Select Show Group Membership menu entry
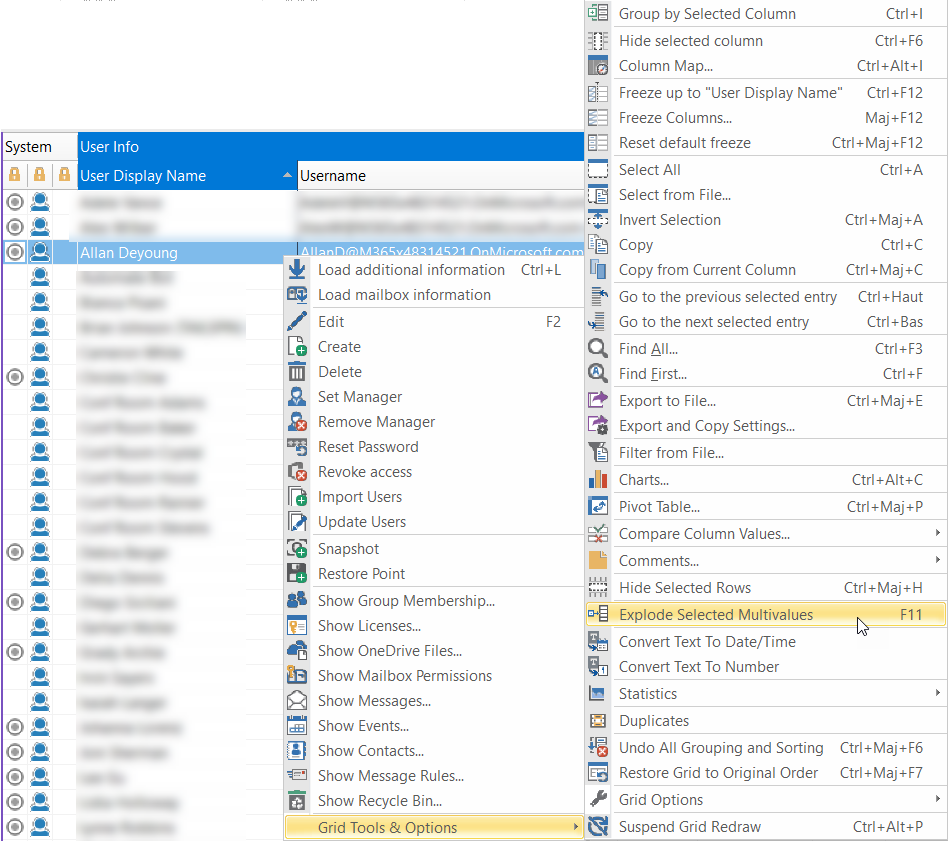The image size is (948, 841). [406, 601]
